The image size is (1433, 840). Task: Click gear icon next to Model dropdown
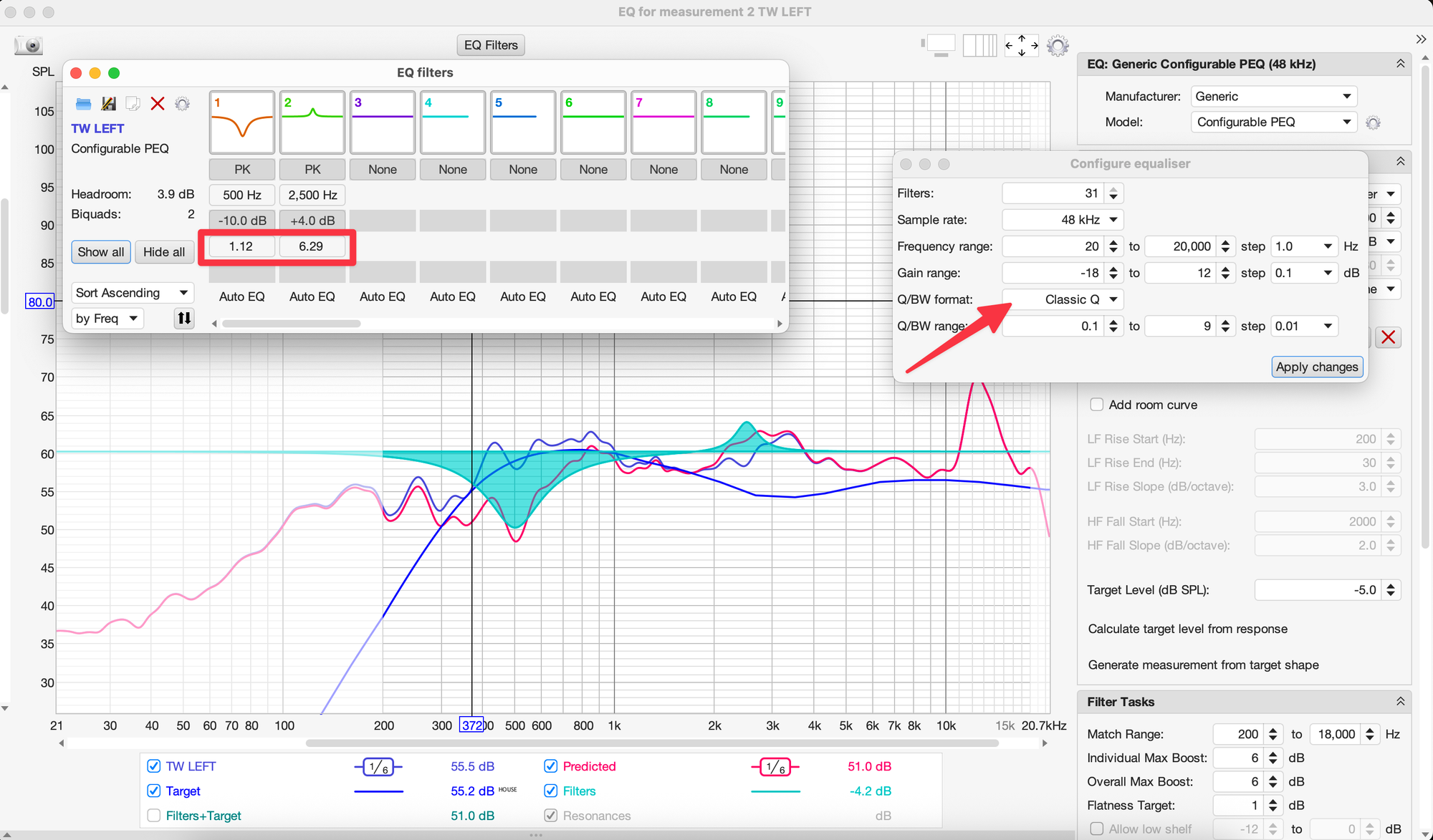(1373, 122)
